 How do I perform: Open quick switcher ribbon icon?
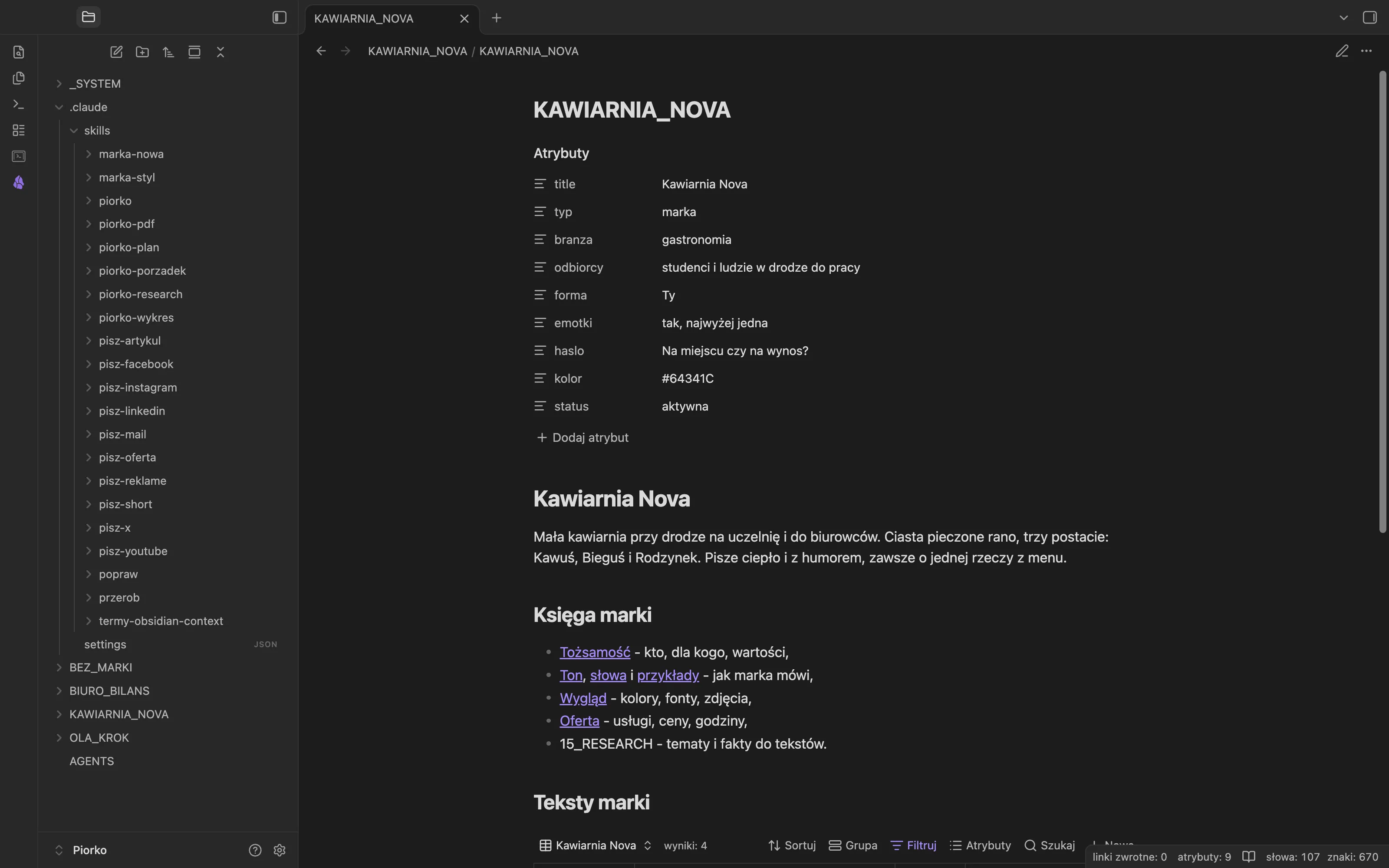click(18, 52)
